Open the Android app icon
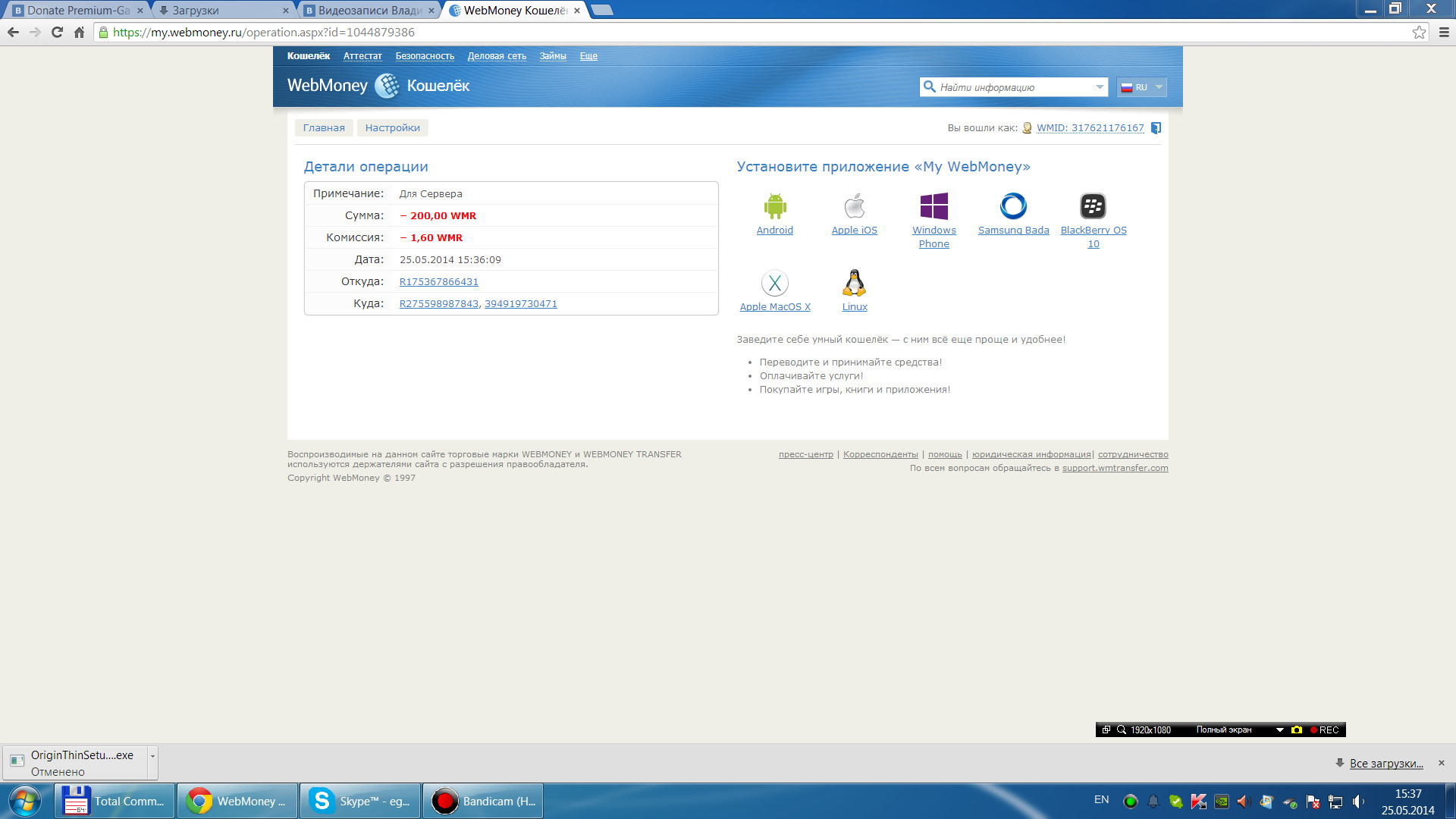The image size is (1456, 819). click(x=774, y=206)
